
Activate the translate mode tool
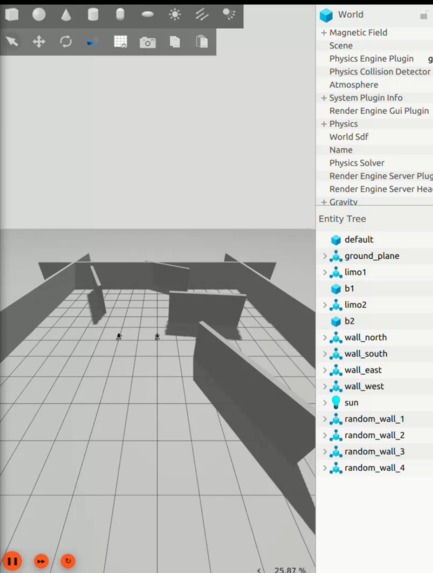(x=39, y=41)
